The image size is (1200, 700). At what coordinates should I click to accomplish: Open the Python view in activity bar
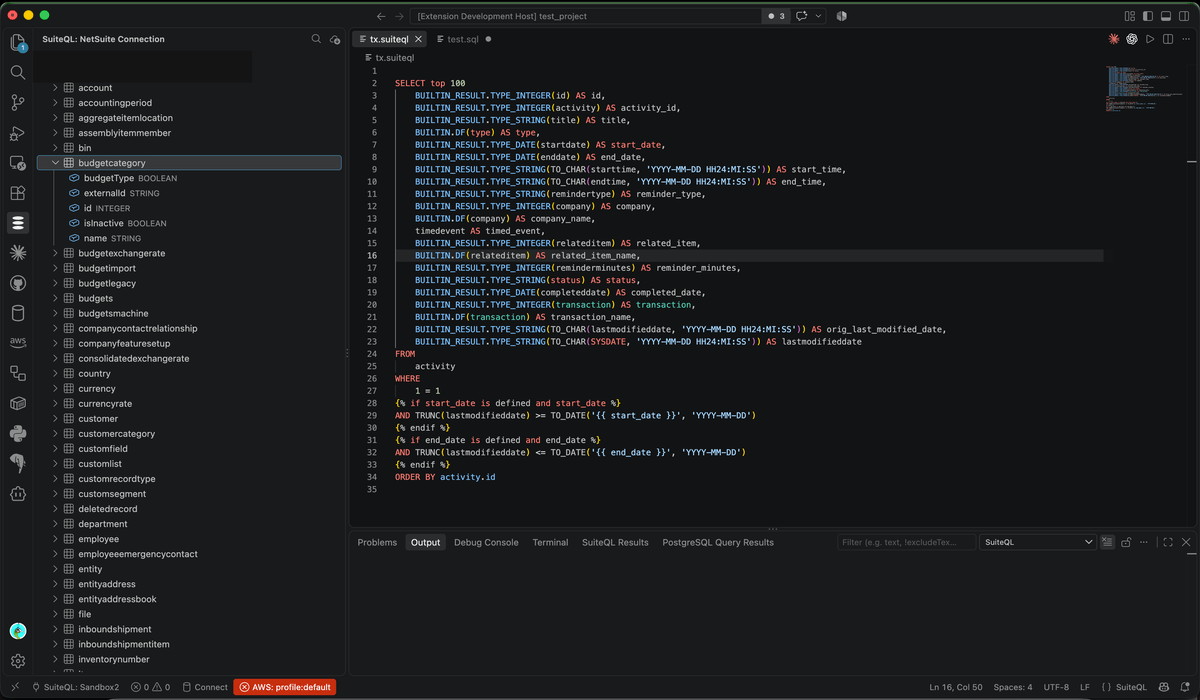(x=17, y=433)
